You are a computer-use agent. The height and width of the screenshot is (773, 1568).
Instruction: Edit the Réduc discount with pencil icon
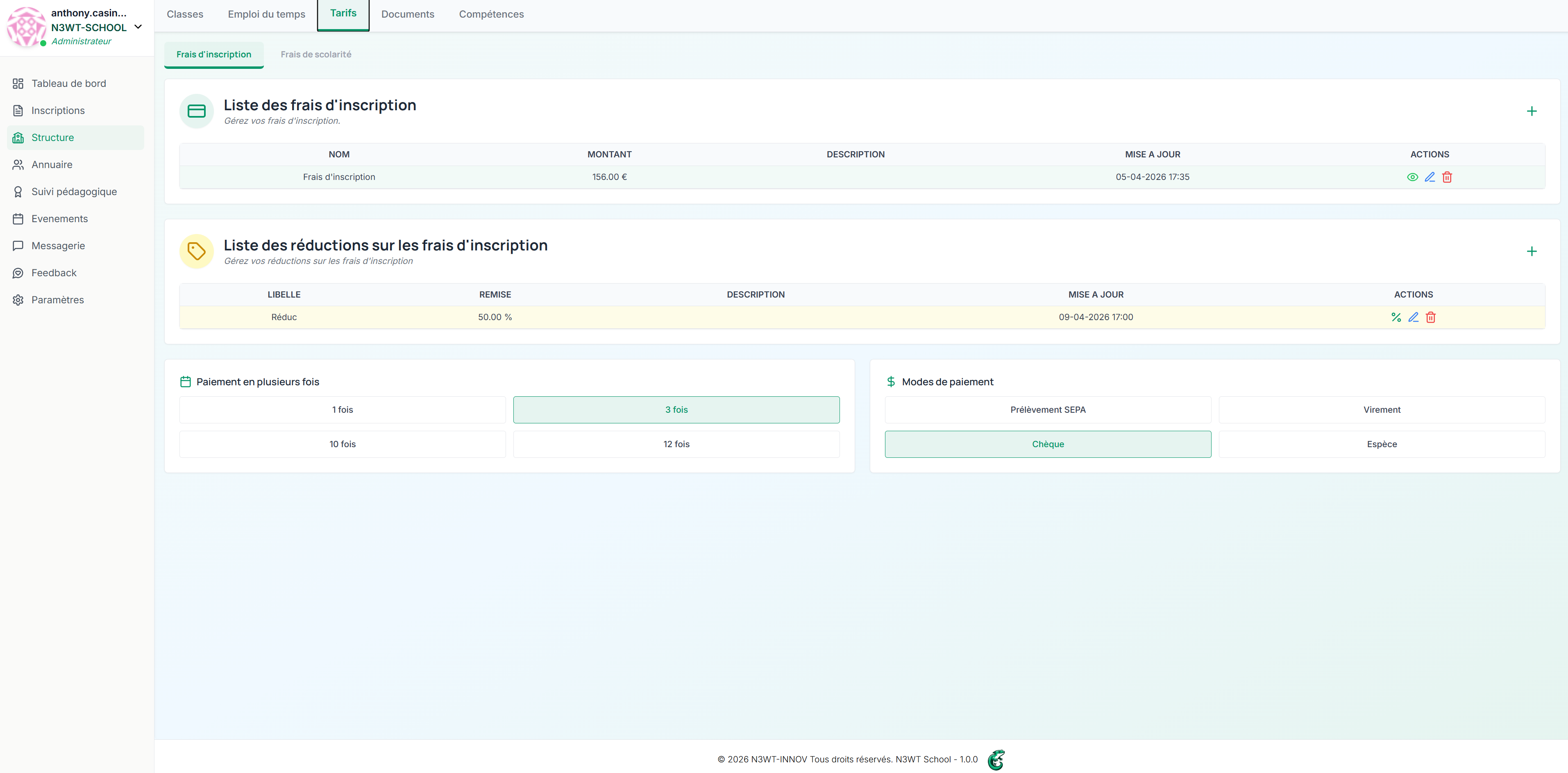tap(1414, 317)
